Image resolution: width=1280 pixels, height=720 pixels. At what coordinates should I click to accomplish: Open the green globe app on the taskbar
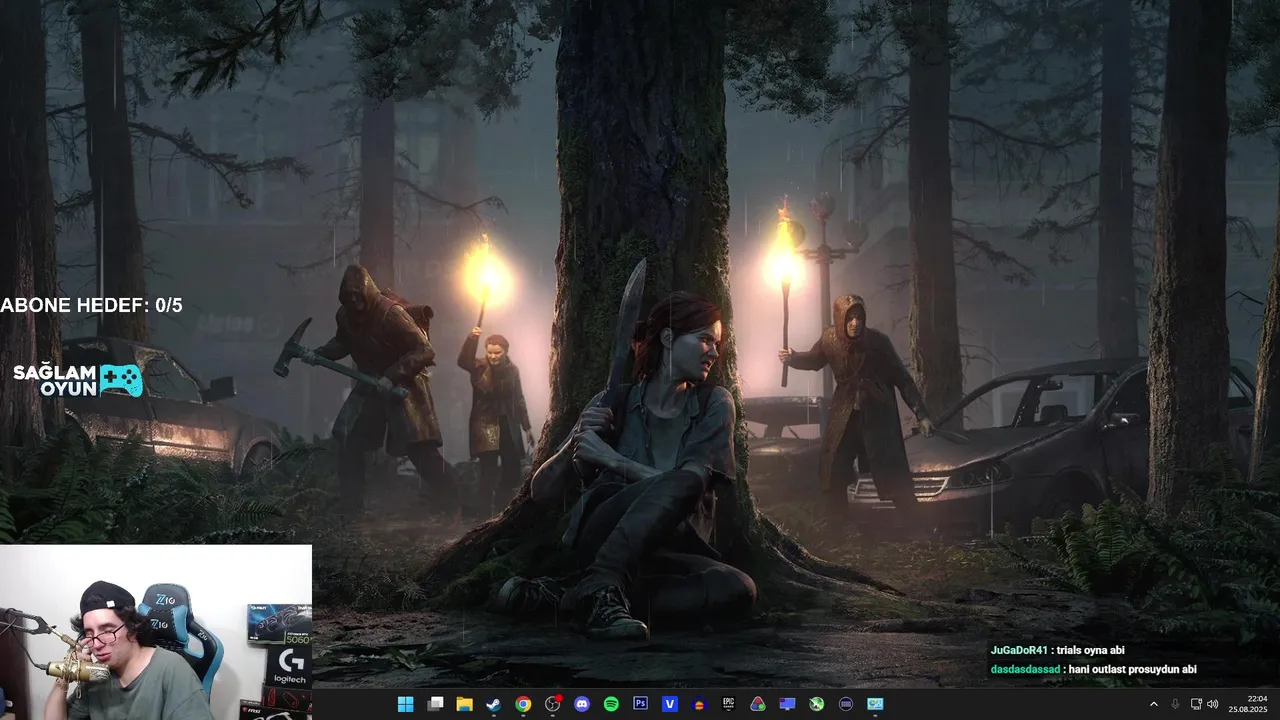[x=817, y=704]
